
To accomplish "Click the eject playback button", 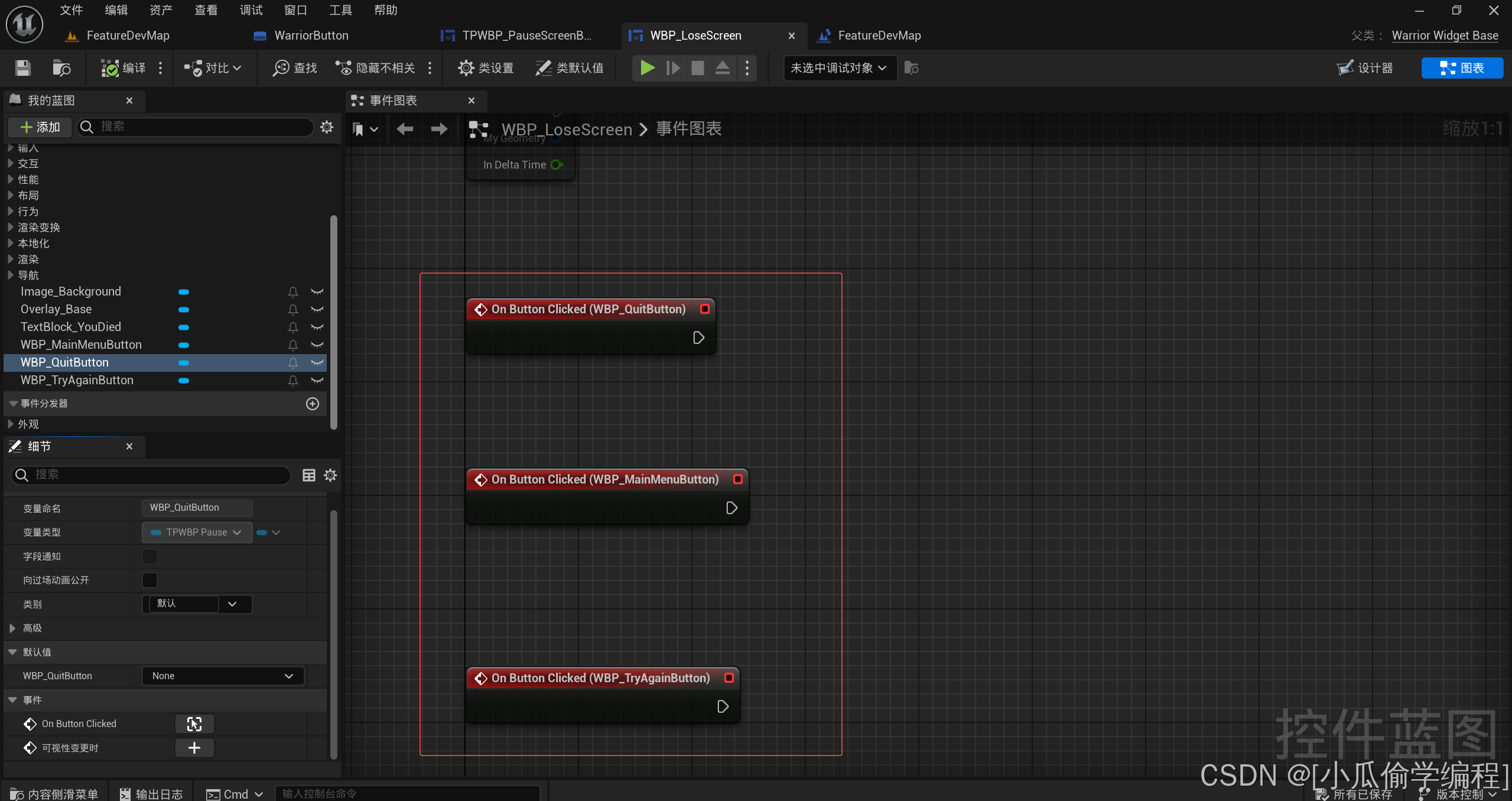I will coord(722,68).
